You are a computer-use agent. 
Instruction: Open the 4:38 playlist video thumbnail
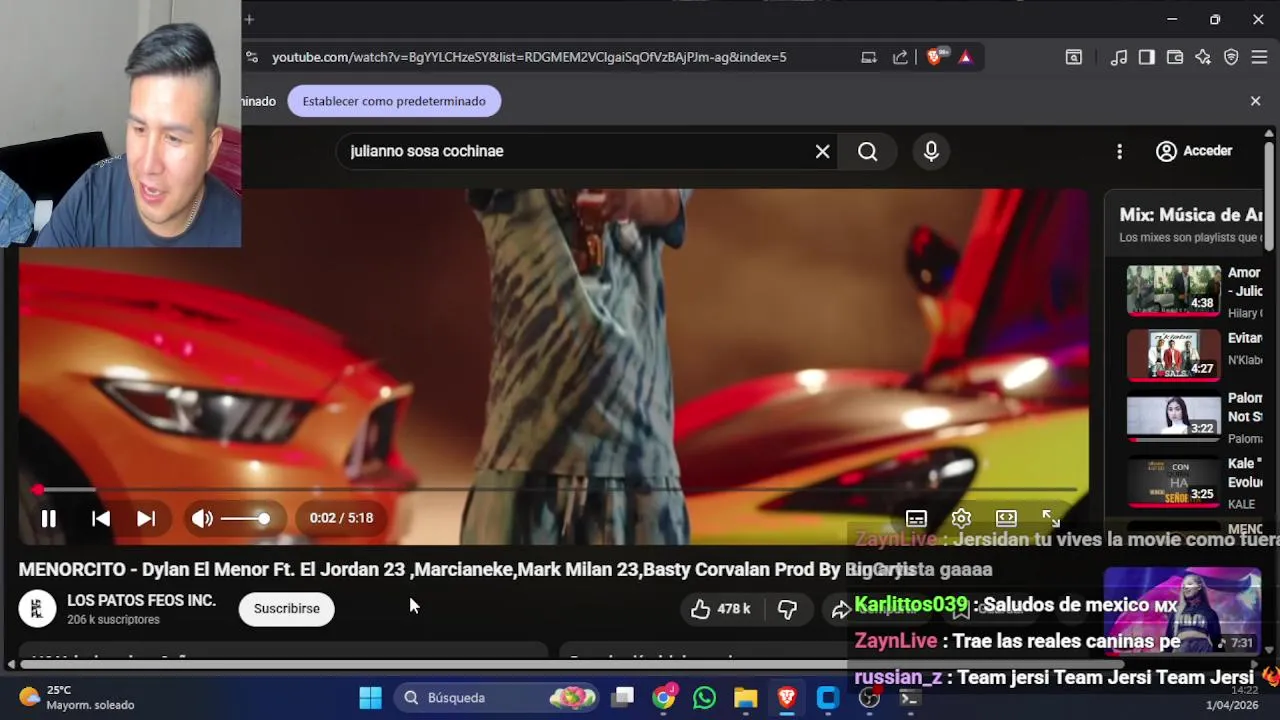(1174, 290)
